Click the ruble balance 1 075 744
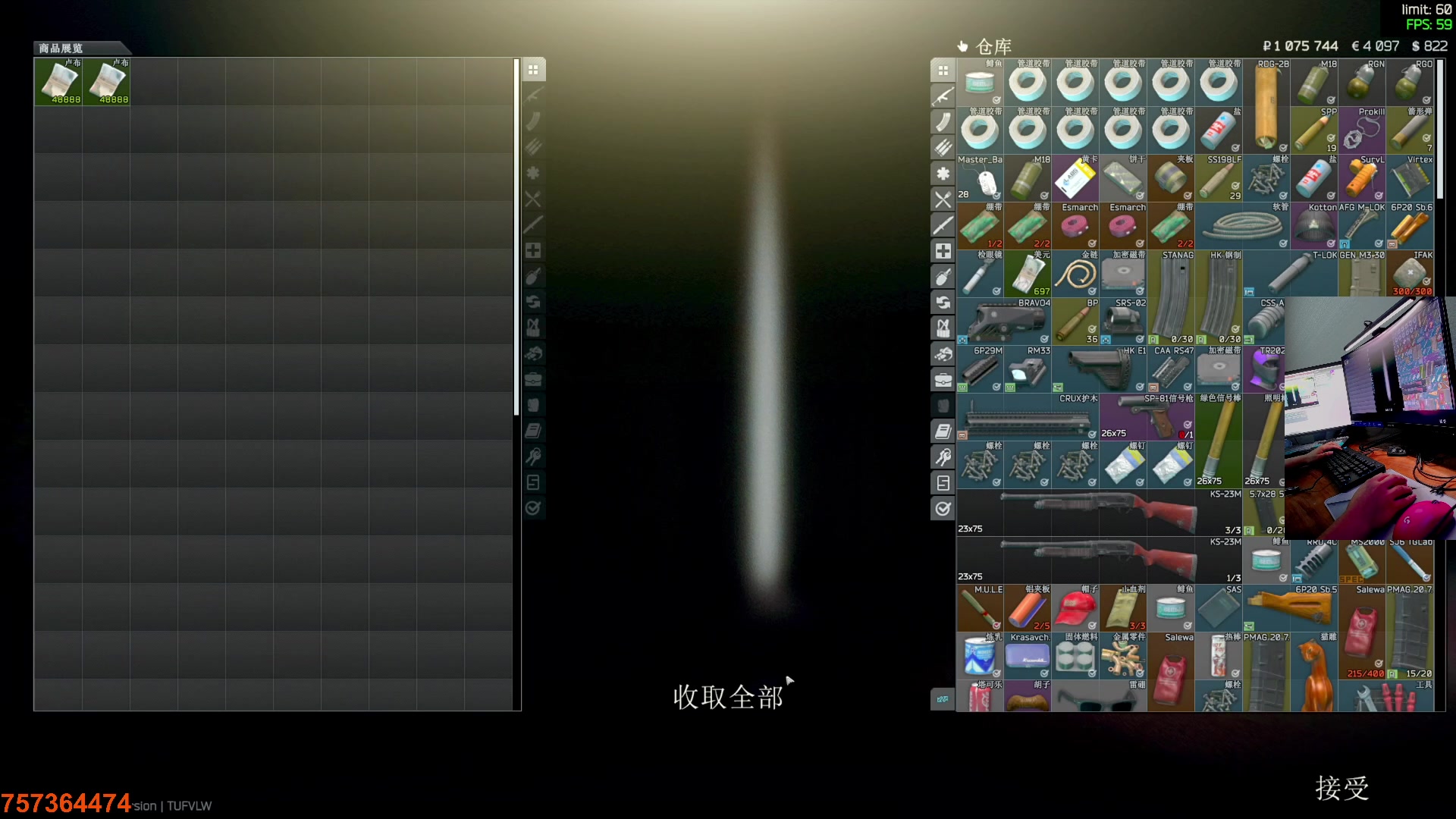This screenshot has width=1456, height=819. [x=1301, y=46]
